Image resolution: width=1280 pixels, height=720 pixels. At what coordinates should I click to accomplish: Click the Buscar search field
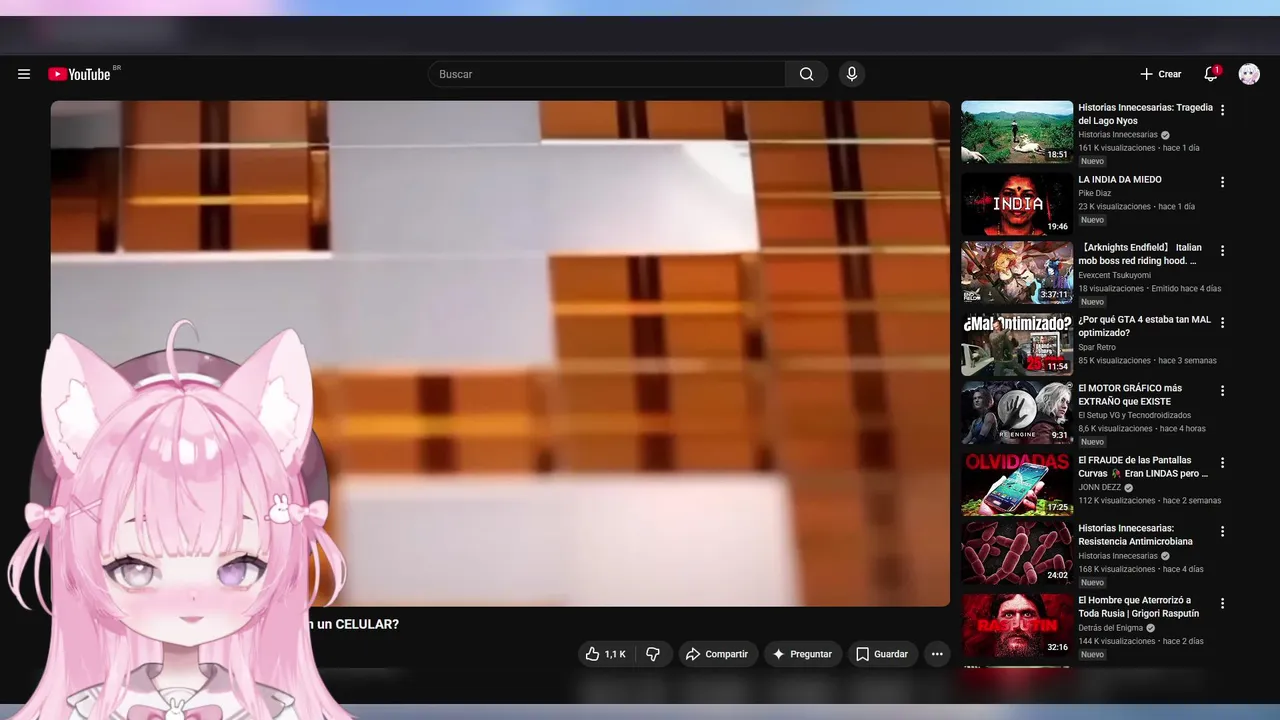[x=607, y=74]
